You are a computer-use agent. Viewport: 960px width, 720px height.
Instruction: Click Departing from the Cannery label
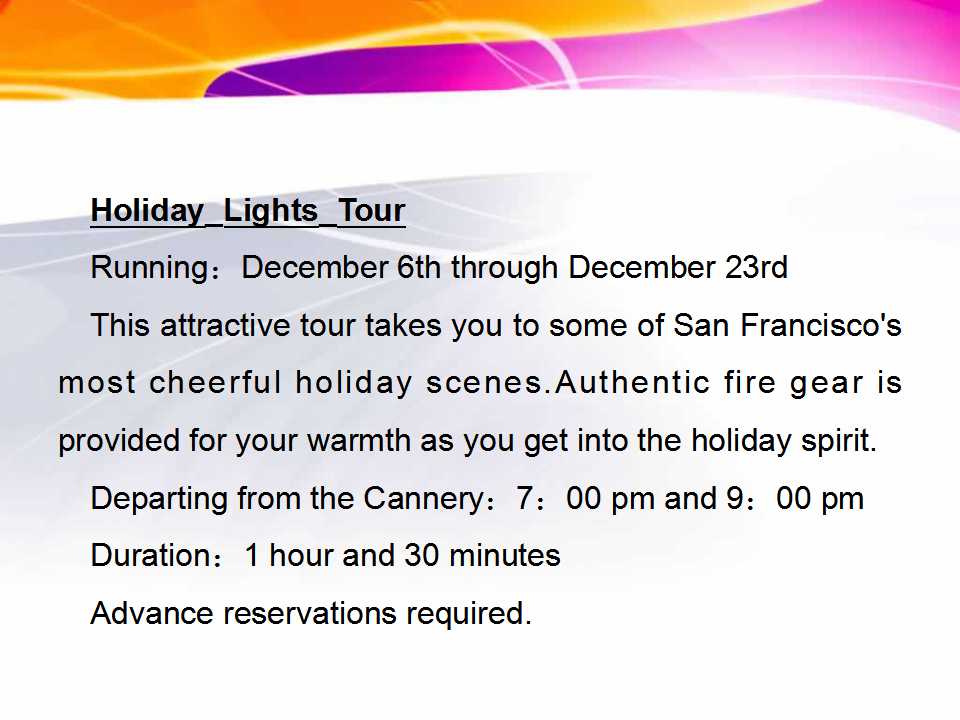pyautogui.click(x=288, y=498)
